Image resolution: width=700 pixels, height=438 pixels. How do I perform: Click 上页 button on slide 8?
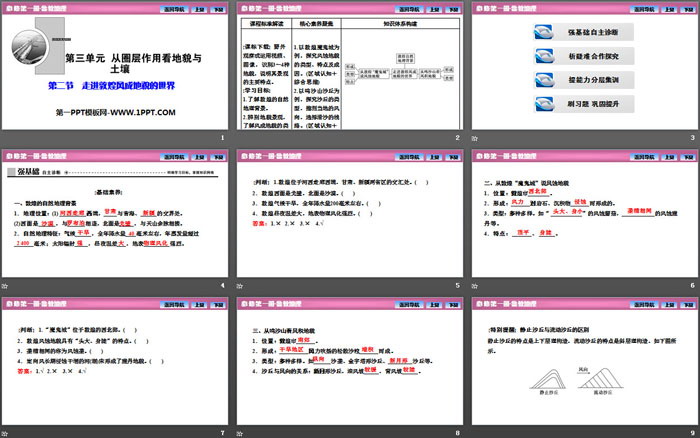(x=434, y=305)
